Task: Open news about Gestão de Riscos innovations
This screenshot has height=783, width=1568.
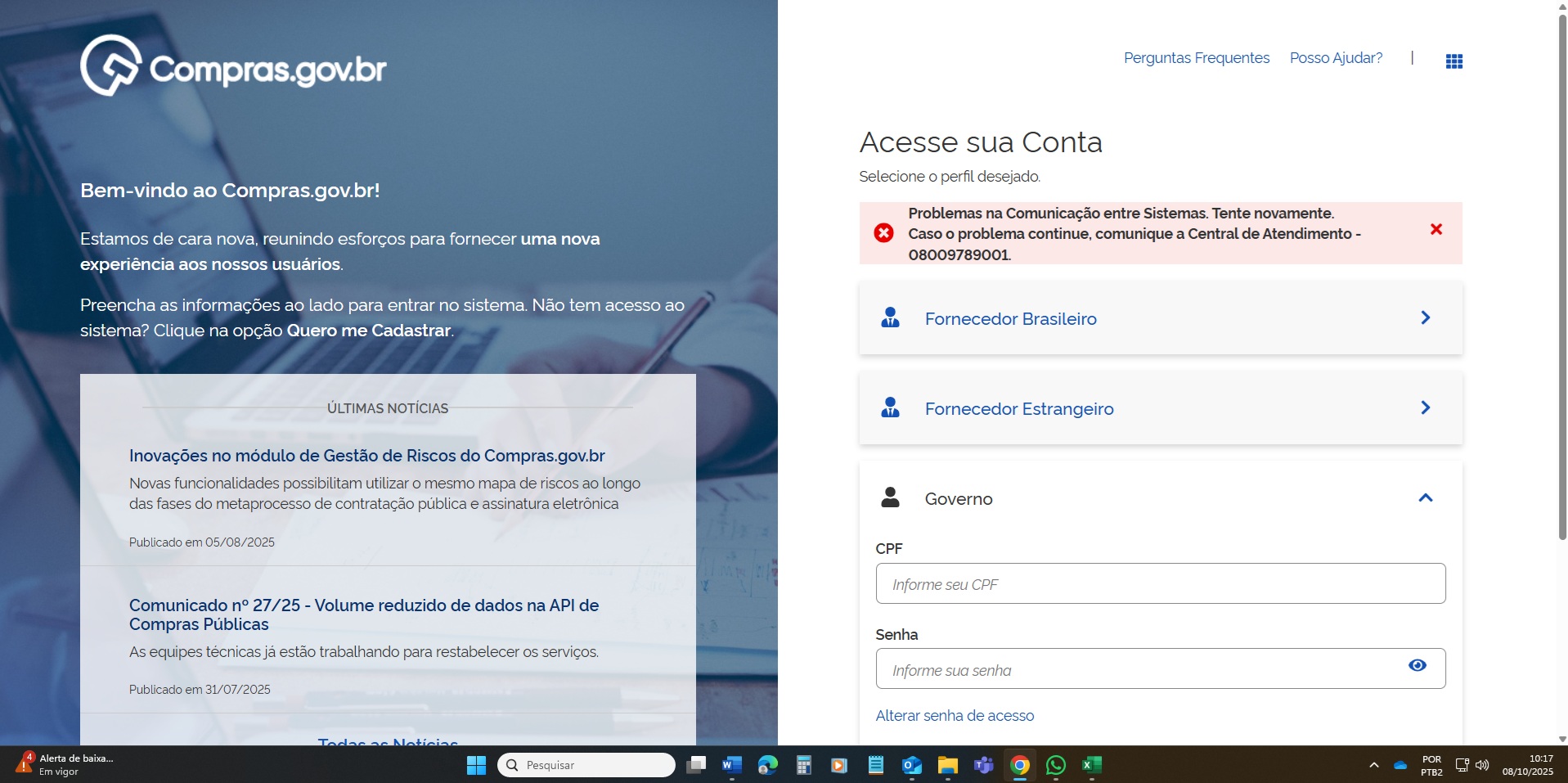Action: coord(367,456)
